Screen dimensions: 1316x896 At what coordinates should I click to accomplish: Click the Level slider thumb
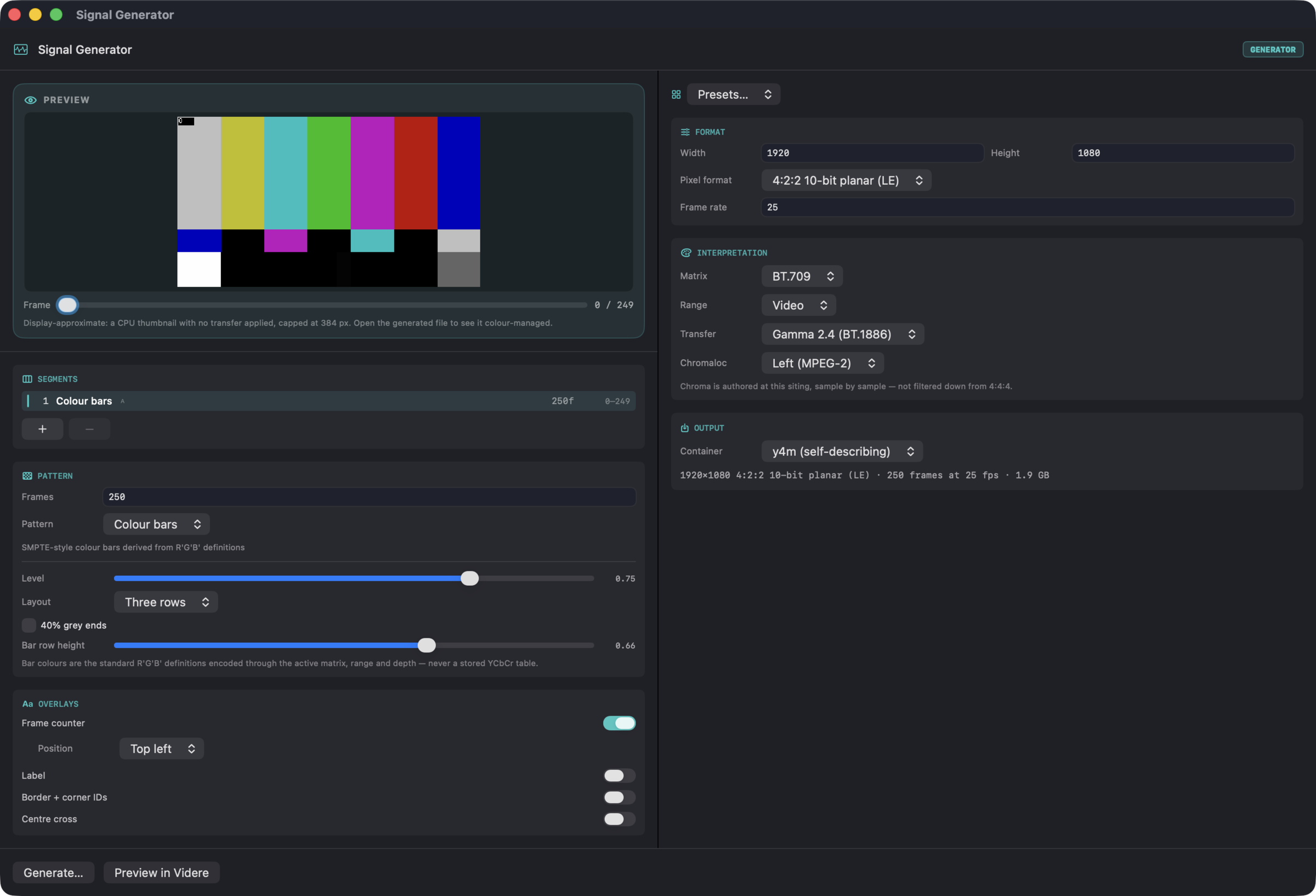(x=469, y=579)
